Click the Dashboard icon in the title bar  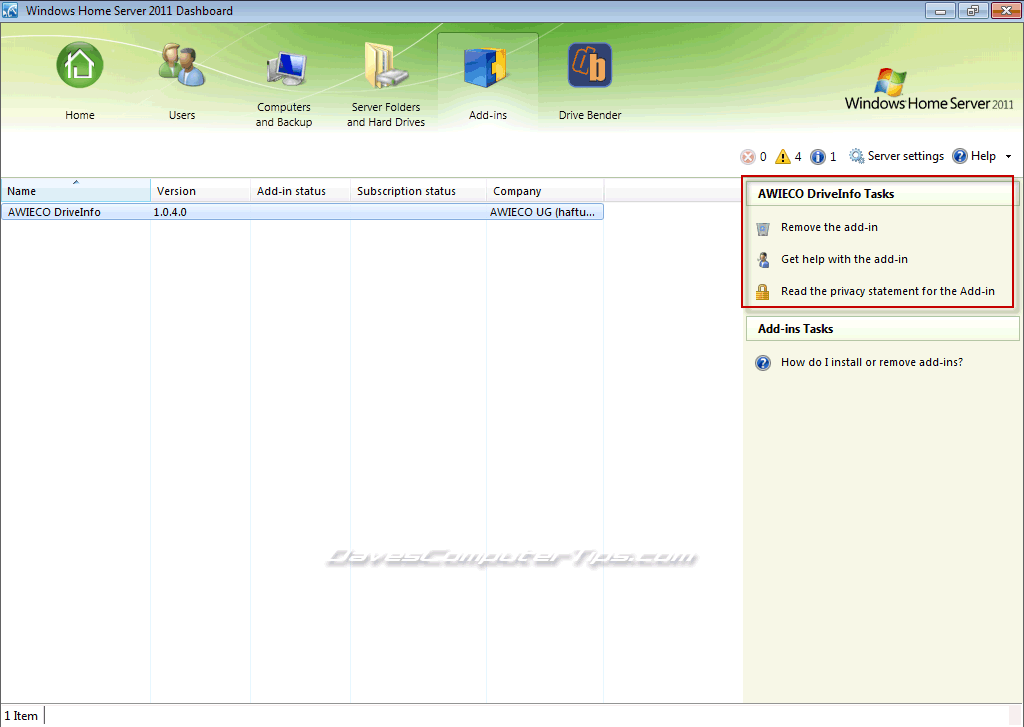(10, 10)
